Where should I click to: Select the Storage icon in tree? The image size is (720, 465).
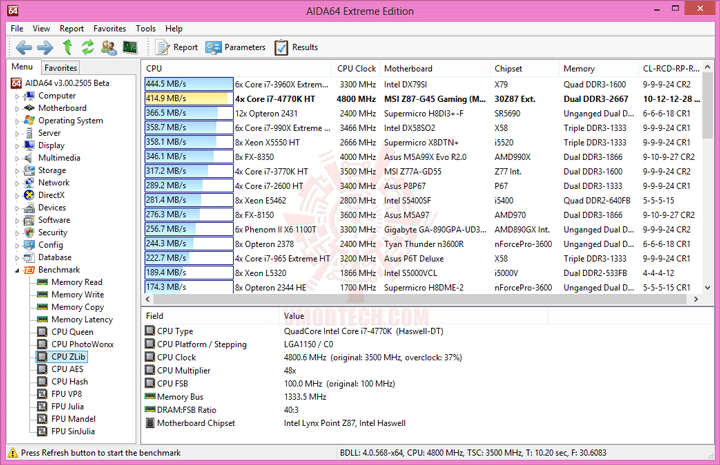(29, 170)
